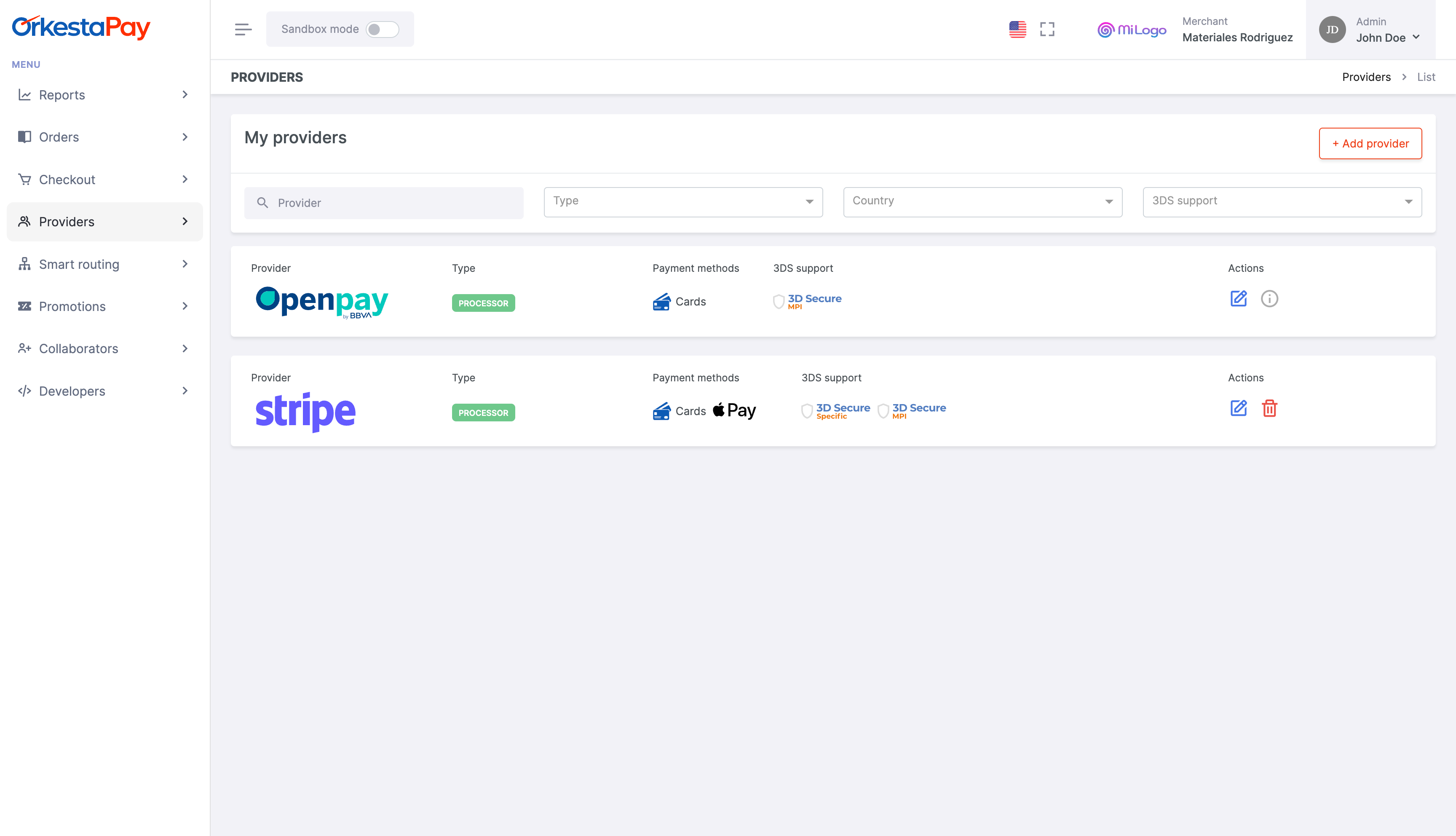Click Providers breadcrumb link
This screenshot has height=836, width=1456.
pos(1366,77)
